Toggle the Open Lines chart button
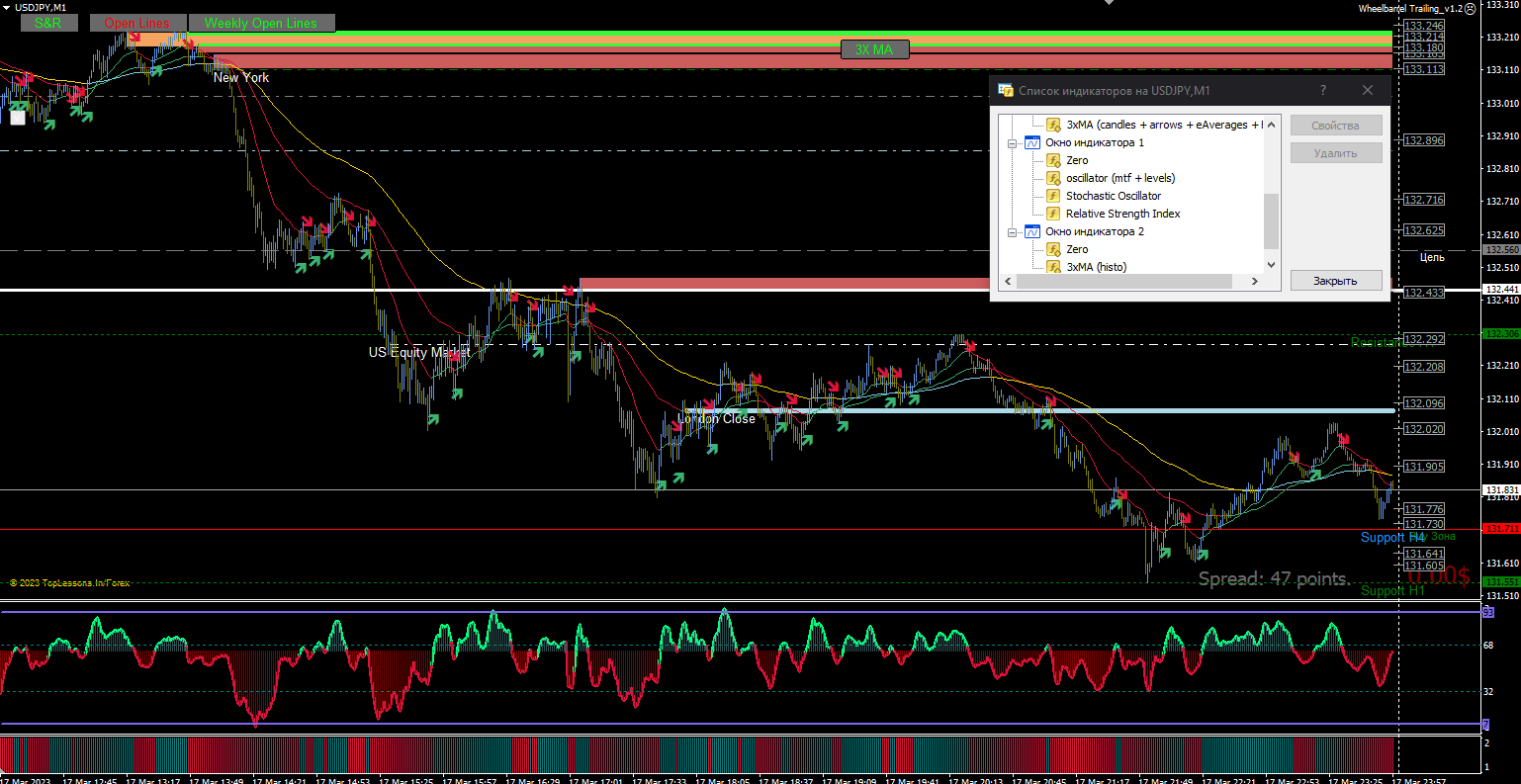The width and height of the screenshot is (1521, 784). click(x=137, y=23)
